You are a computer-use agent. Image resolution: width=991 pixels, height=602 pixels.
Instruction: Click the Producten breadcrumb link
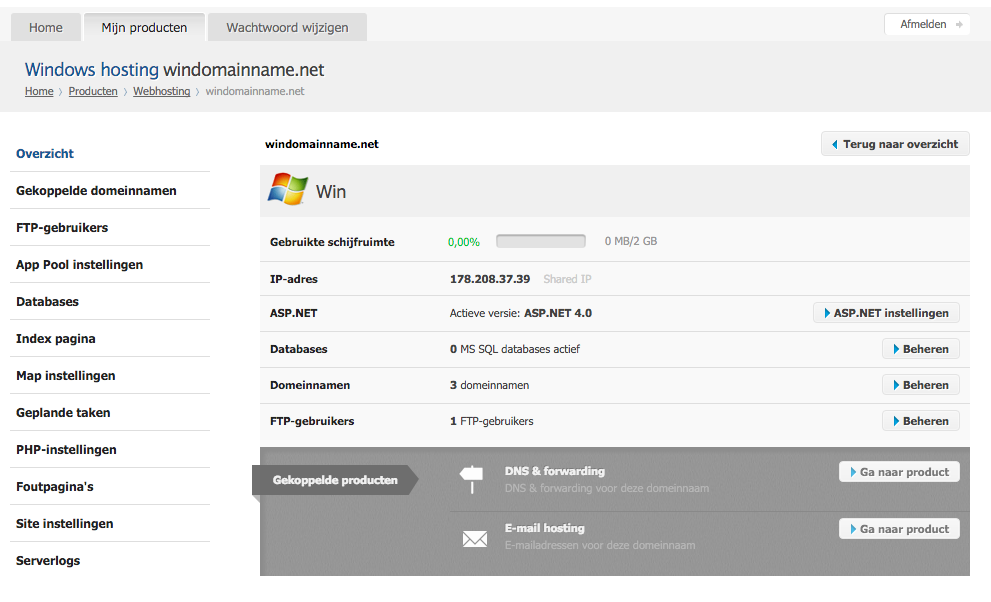[x=93, y=91]
